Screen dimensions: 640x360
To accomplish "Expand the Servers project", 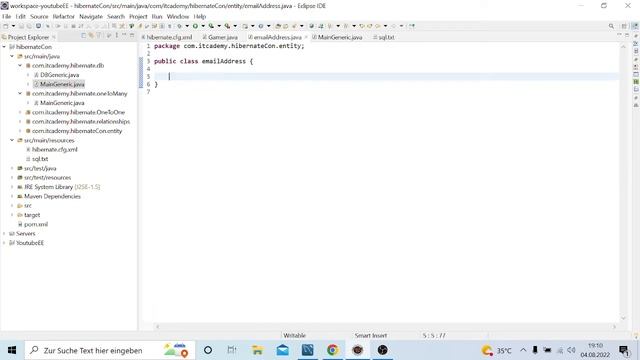I will click(4, 234).
